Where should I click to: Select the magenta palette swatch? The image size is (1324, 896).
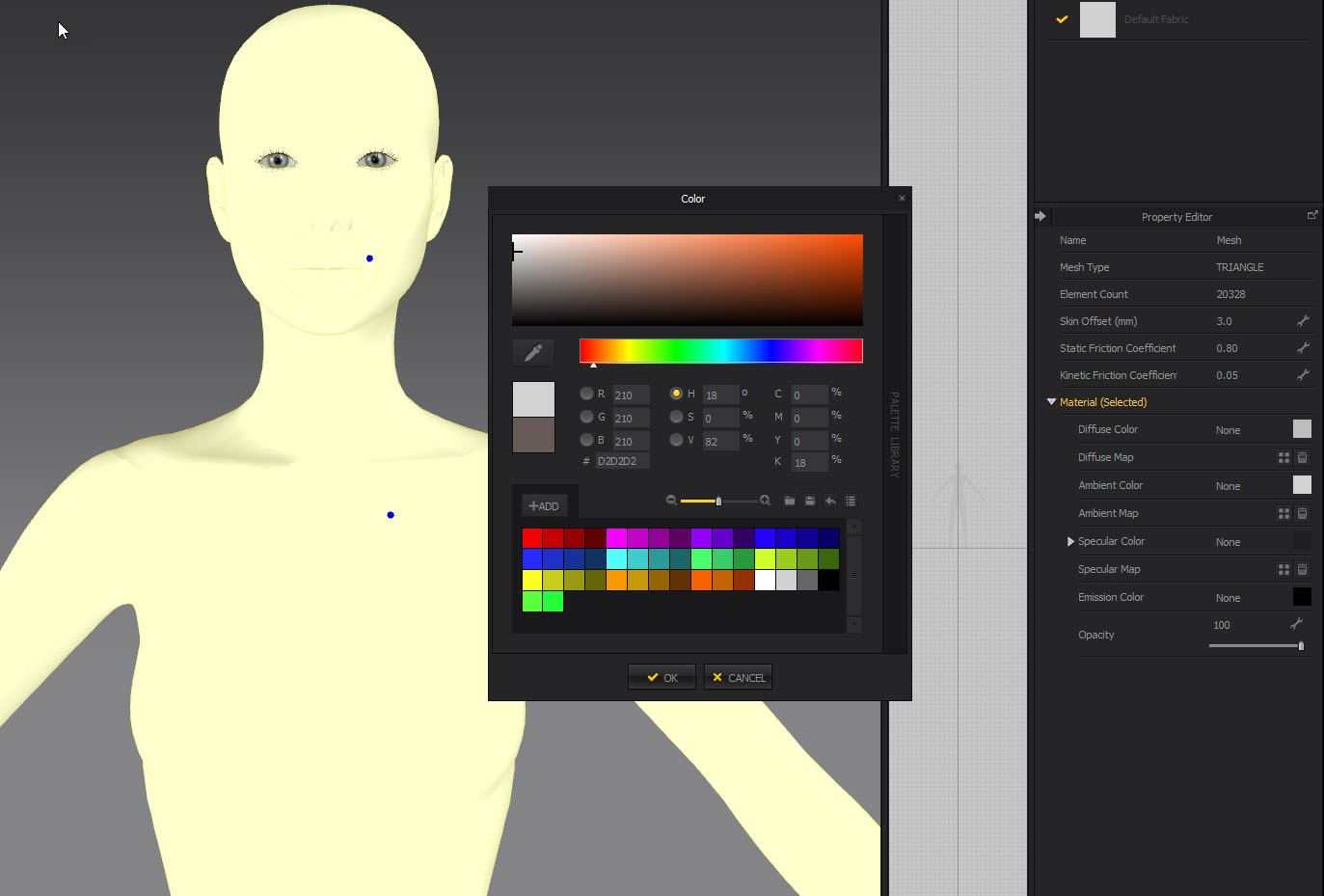(616, 538)
